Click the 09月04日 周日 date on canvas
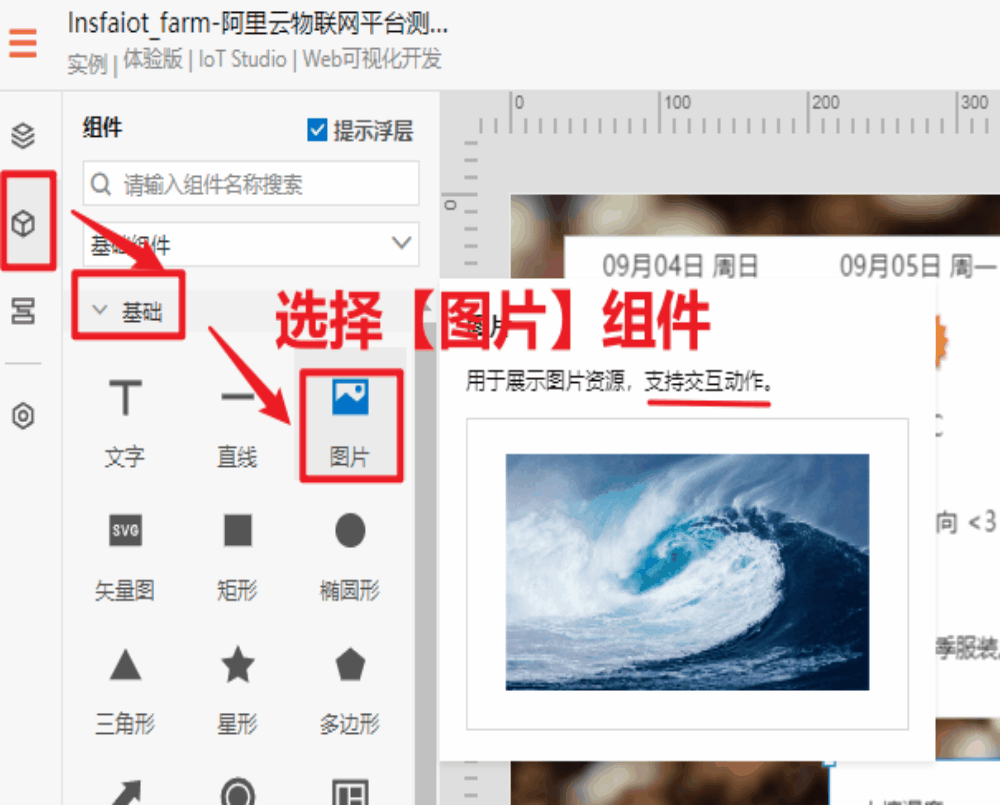 point(680,266)
